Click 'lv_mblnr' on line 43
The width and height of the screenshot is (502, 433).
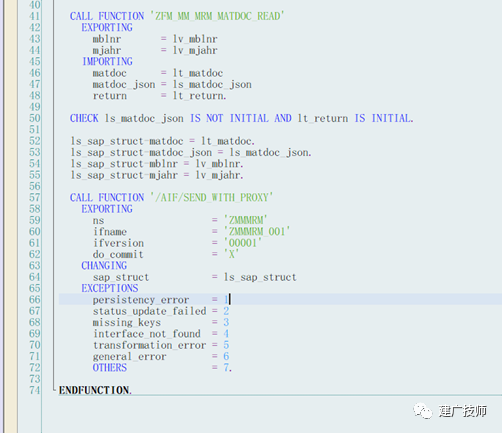(195, 39)
